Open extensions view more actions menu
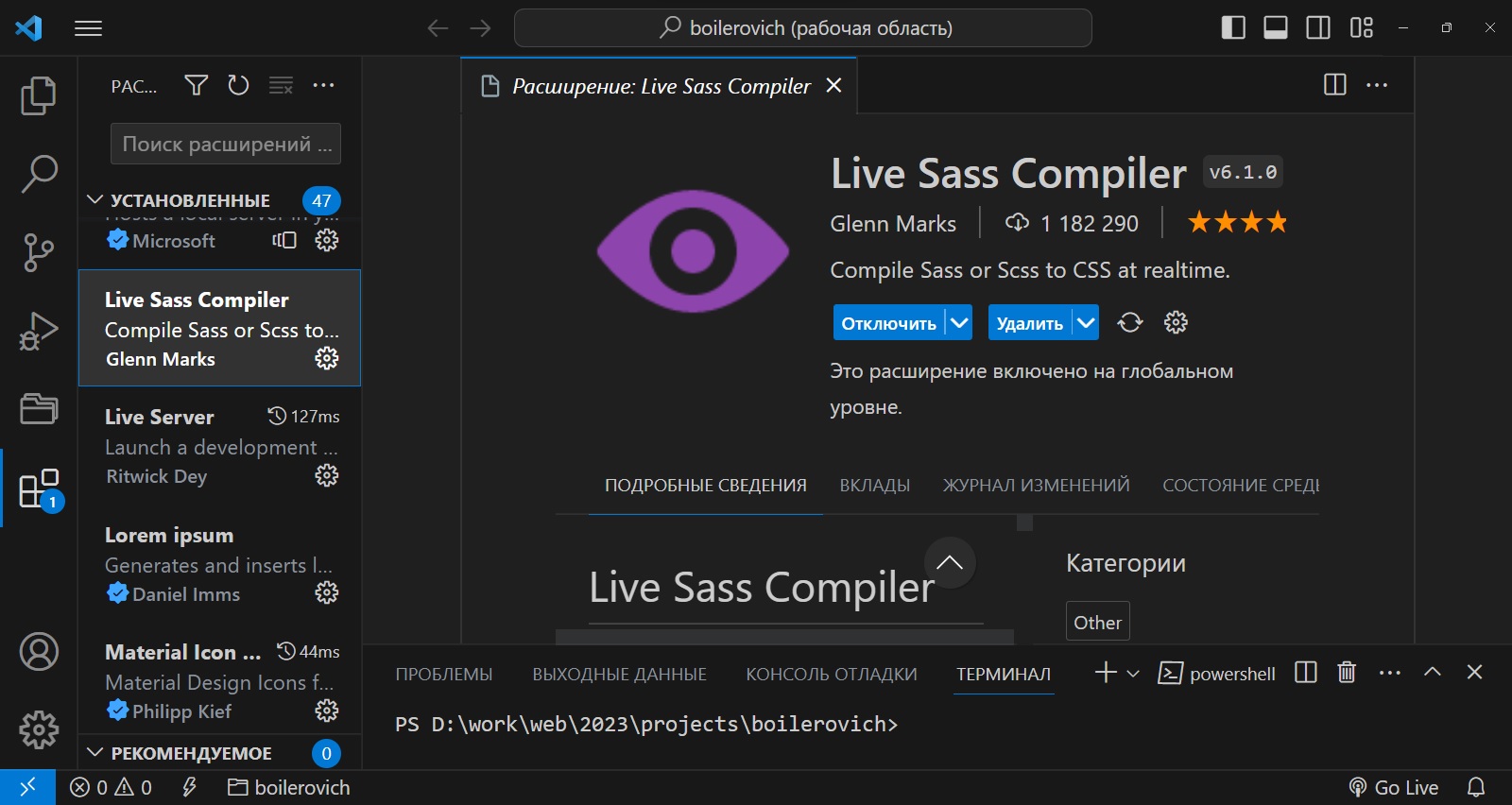Screen dimensions: 1512x805 [323, 86]
